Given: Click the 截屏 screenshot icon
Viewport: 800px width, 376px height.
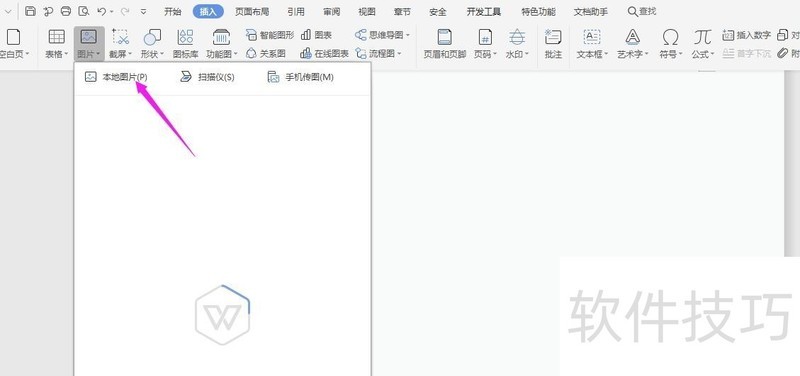Looking at the screenshot, I should tap(120, 37).
